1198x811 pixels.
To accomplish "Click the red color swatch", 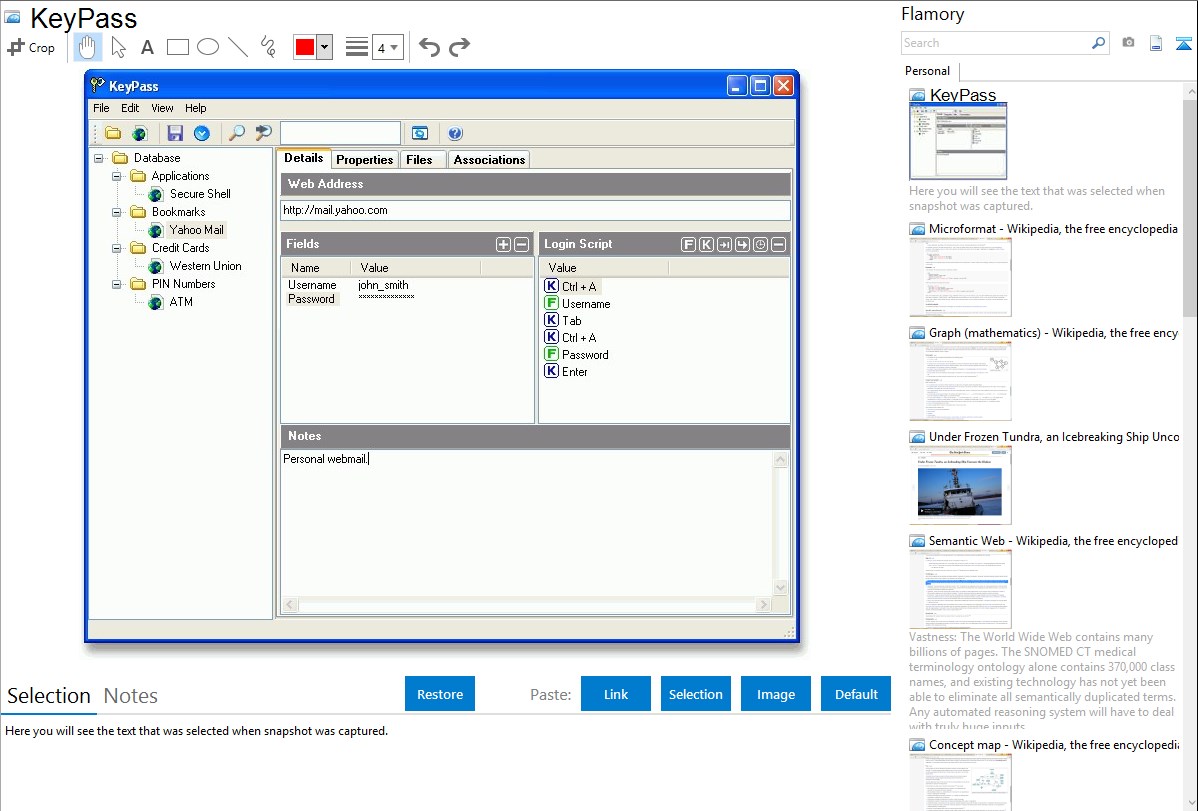I will coord(305,47).
